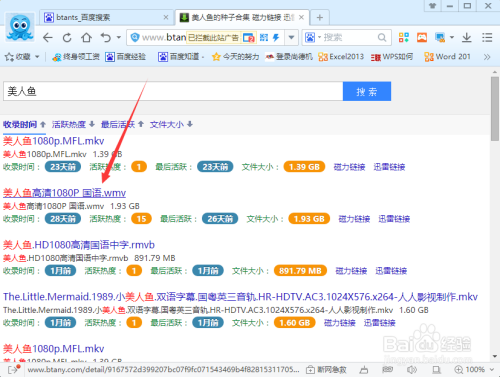Click the octopus browser avatar logo
The height and width of the screenshot is (377, 500).
tap(20, 27)
